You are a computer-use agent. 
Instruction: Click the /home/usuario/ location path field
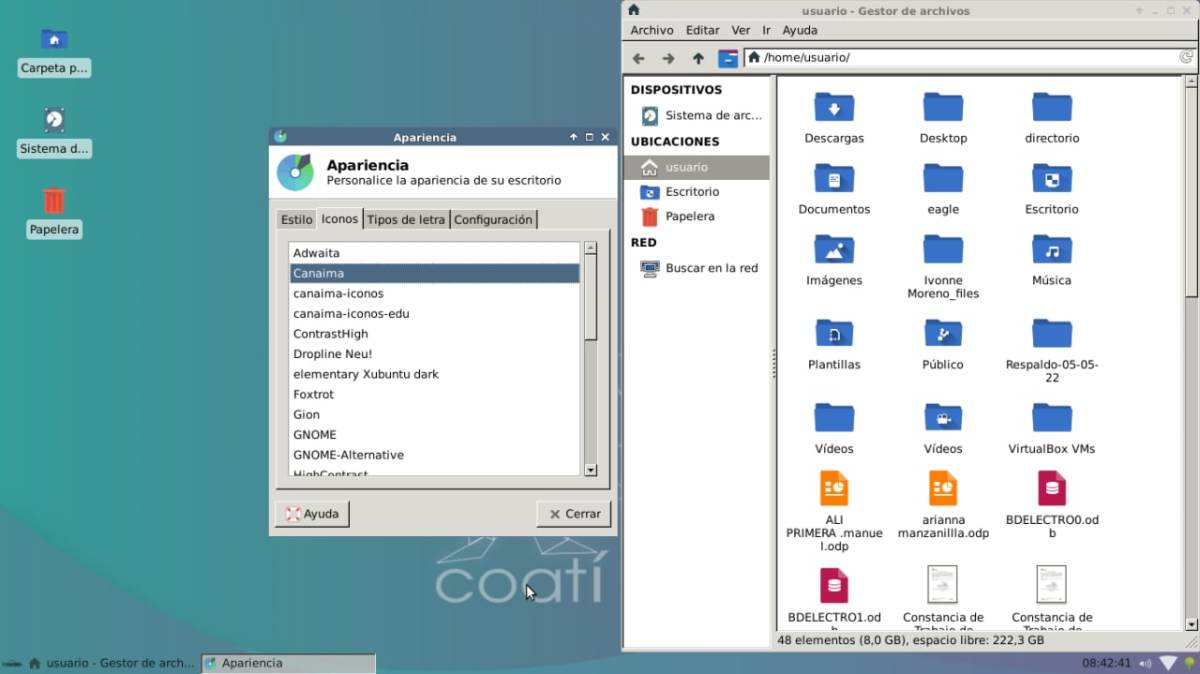coord(960,58)
